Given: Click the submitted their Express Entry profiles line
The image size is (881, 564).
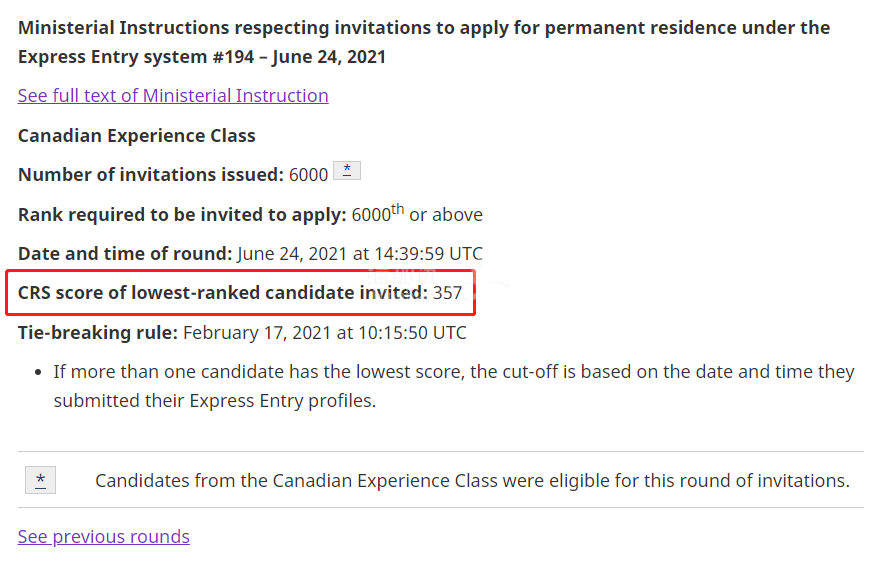Looking at the screenshot, I should [x=215, y=401].
